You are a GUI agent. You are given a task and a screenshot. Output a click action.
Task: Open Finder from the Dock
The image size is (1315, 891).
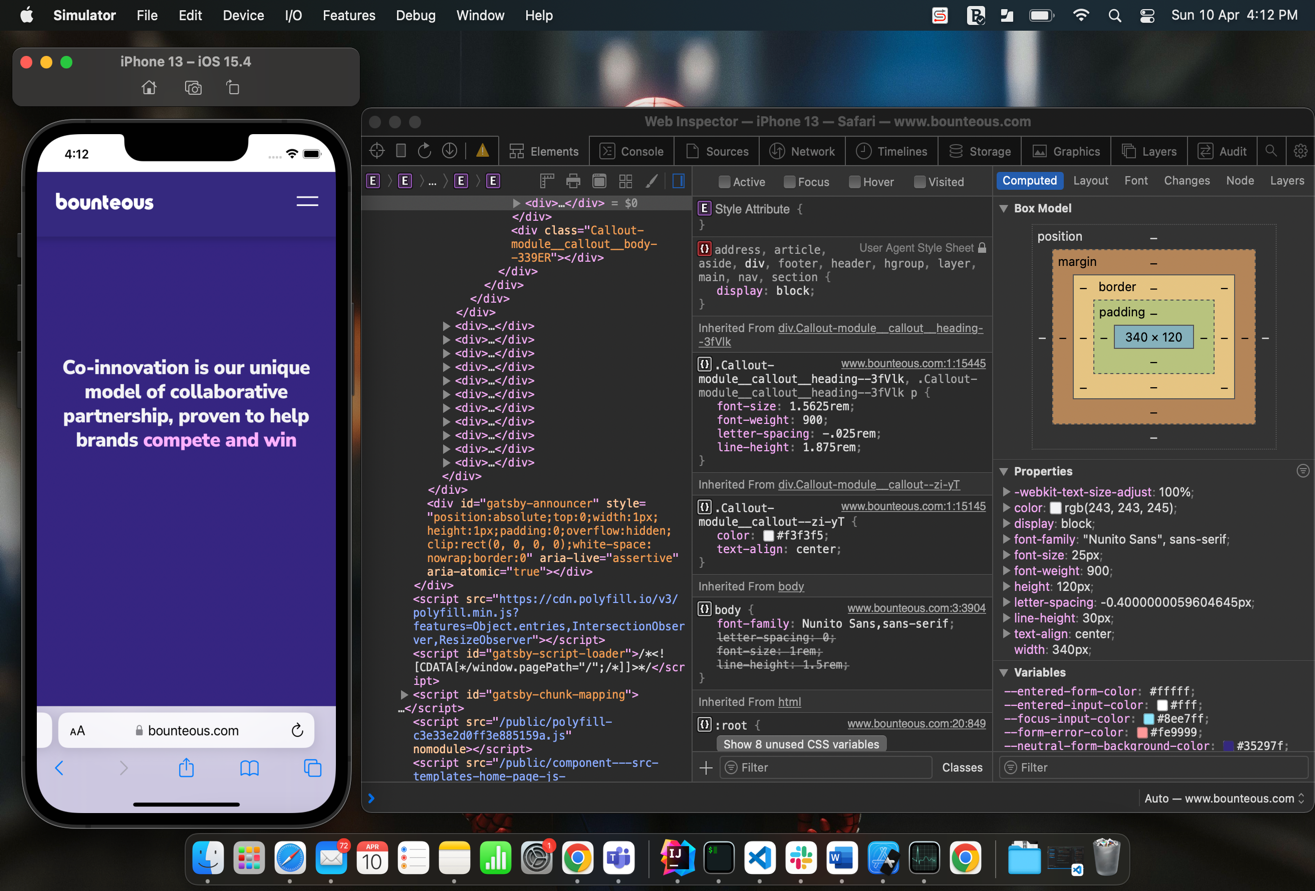[x=208, y=858]
